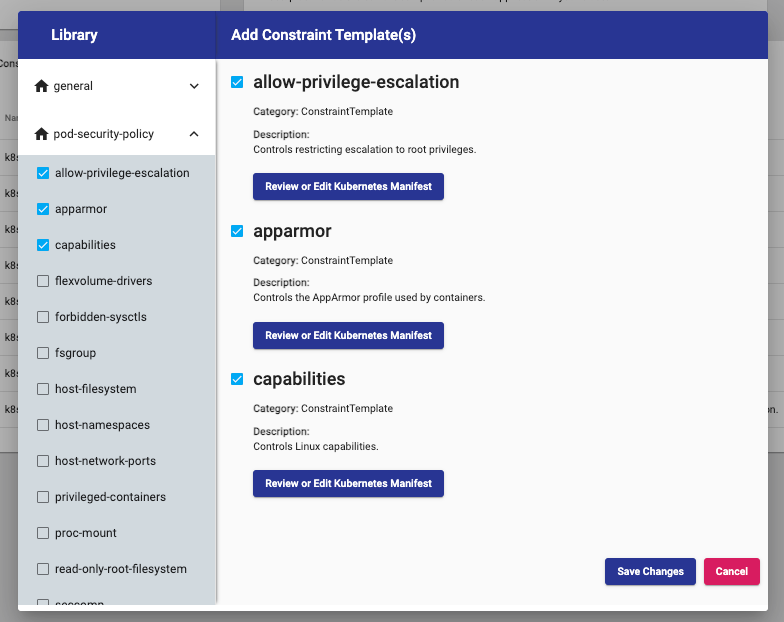Screen dimensions: 784x622
Task: Expand the general library section chevron
Action: click(x=194, y=86)
